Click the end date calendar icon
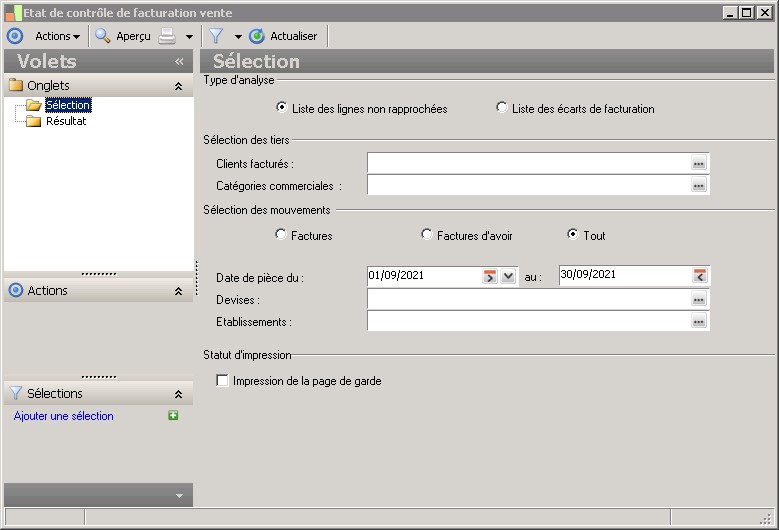The image size is (779, 530). pyautogui.click(x=700, y=276)
